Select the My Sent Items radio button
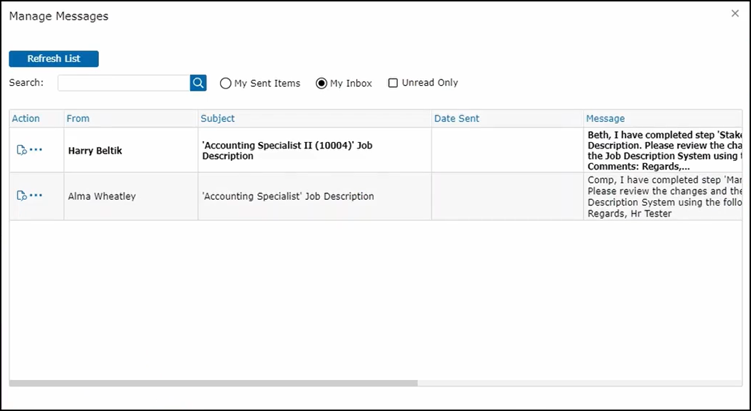Viewport: 751px width, 411px height. [x=226, y=83]
